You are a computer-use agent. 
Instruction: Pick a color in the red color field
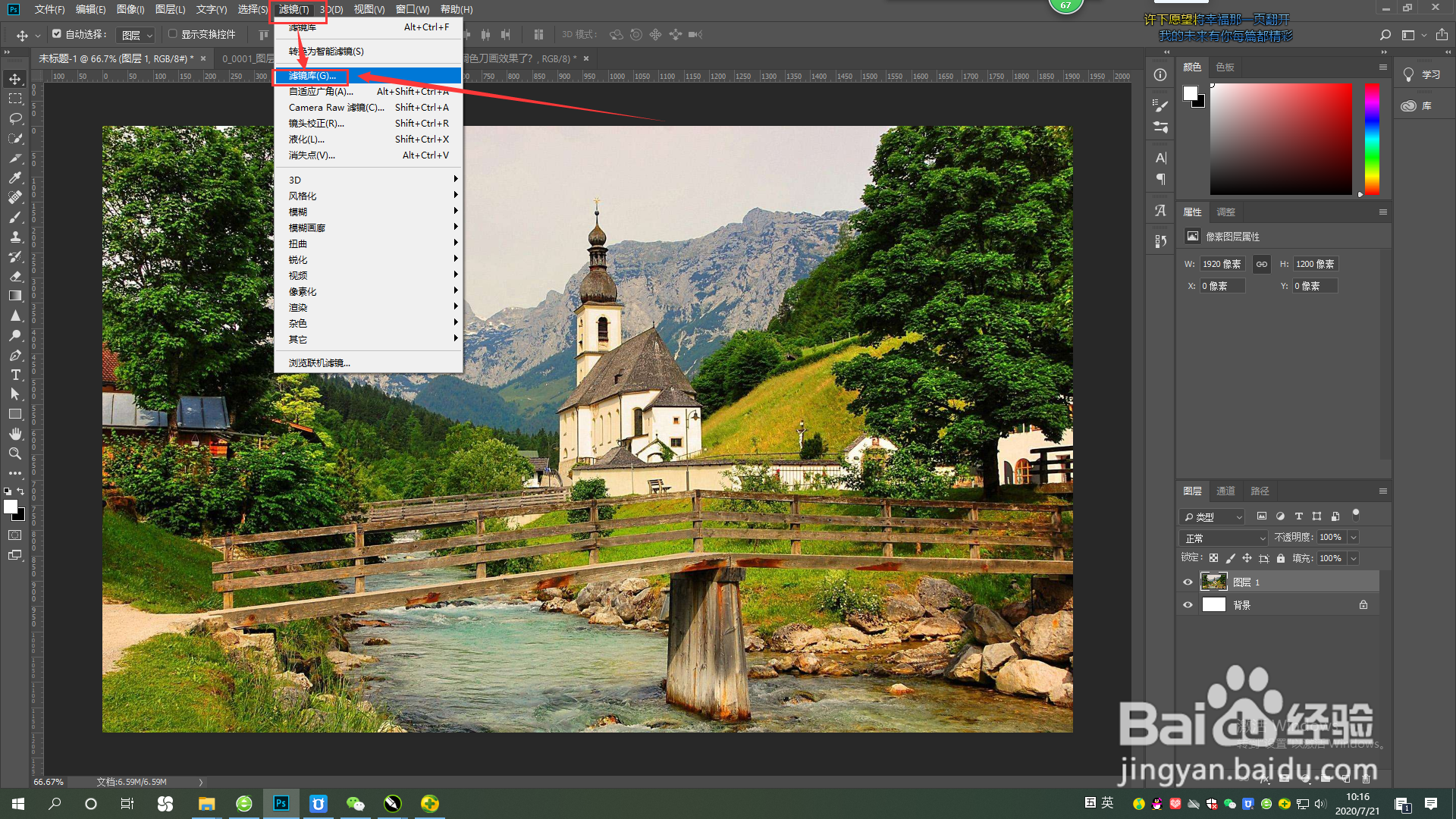(x=1281, y=139)
